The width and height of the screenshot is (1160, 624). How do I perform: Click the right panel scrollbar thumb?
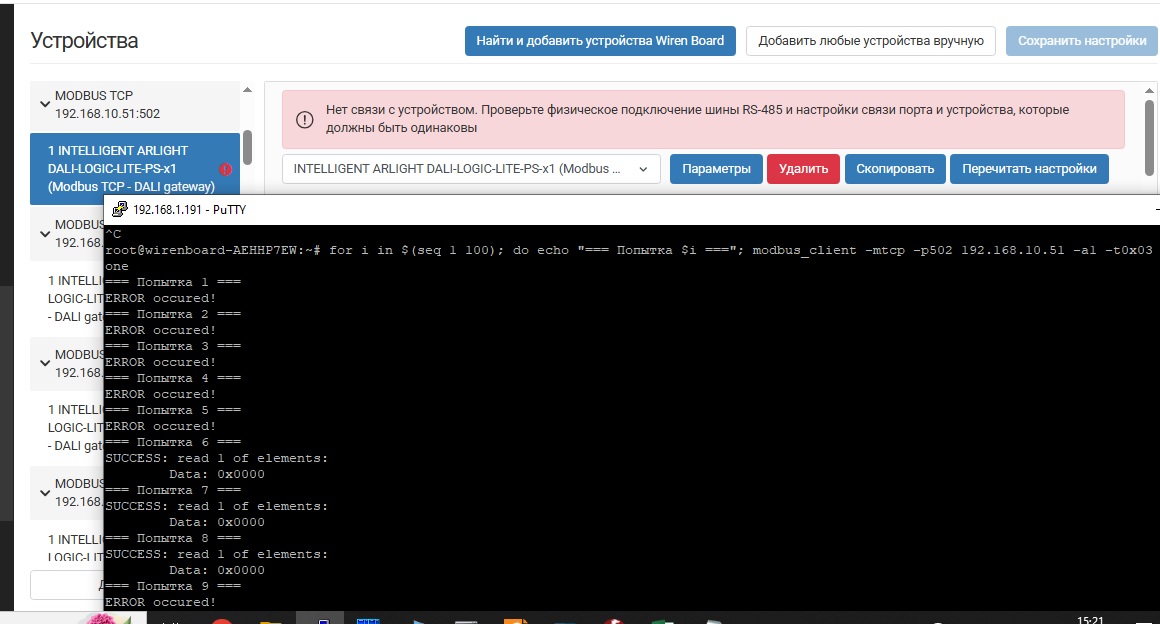[1150, 138]
